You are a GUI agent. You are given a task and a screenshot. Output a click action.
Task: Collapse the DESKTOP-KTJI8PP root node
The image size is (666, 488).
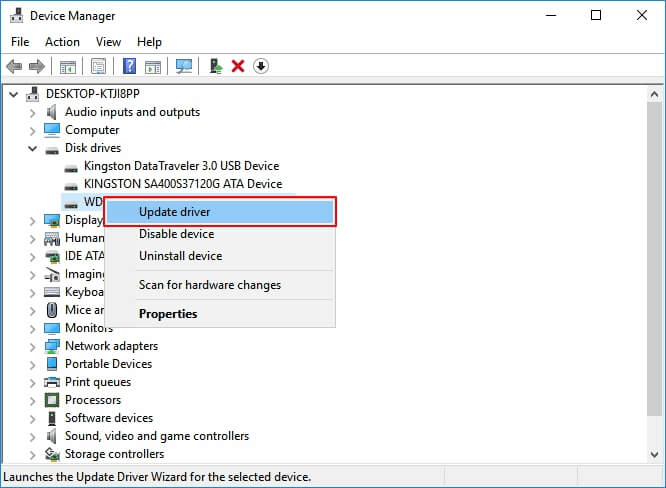(14, 94)
